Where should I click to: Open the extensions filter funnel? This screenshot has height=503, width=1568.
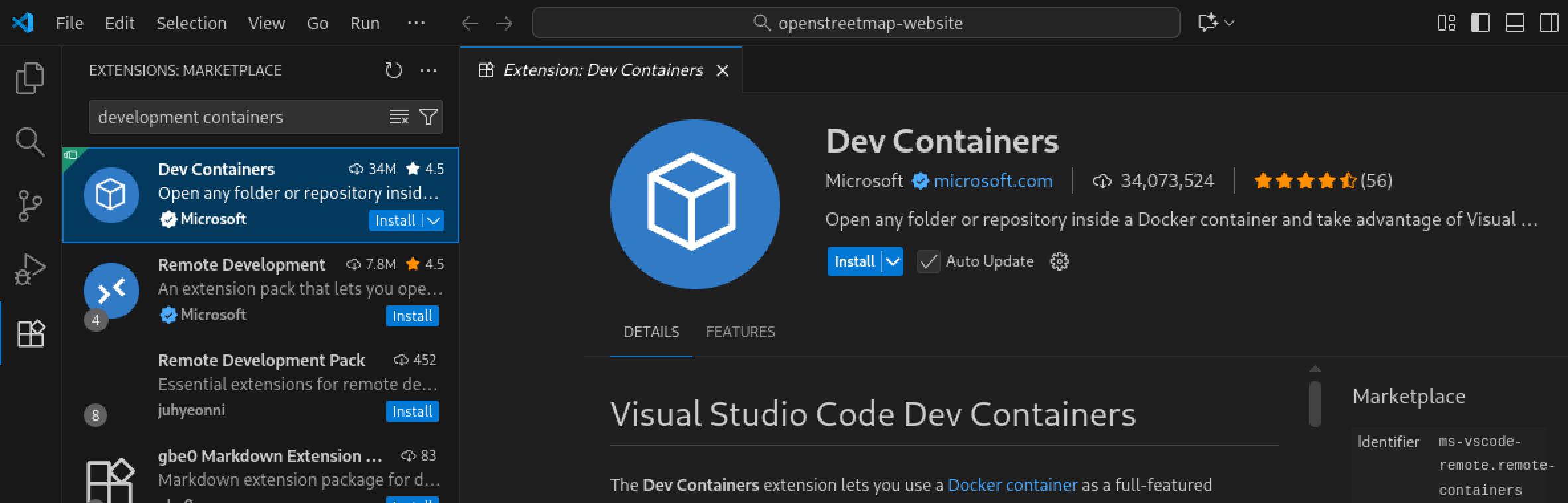pyautogui.click(x=428, y=117)
